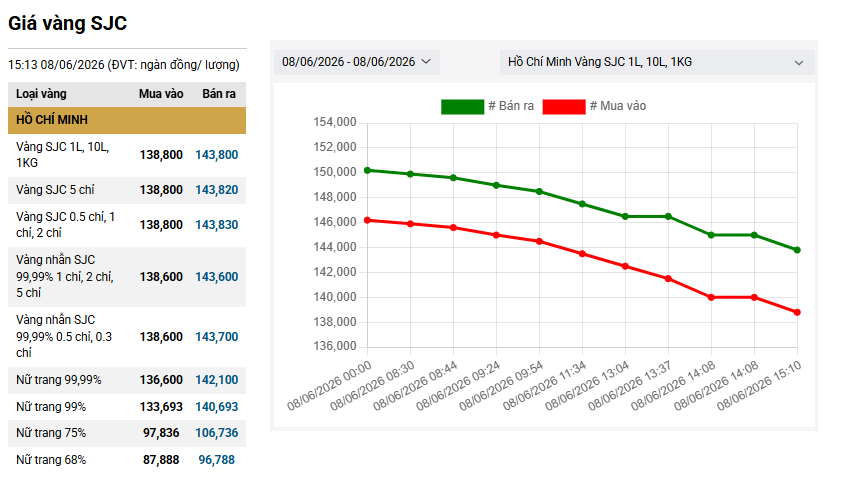Select the 'Nữ trang 68%' row
860x496 pixels.
pos(127,460)
